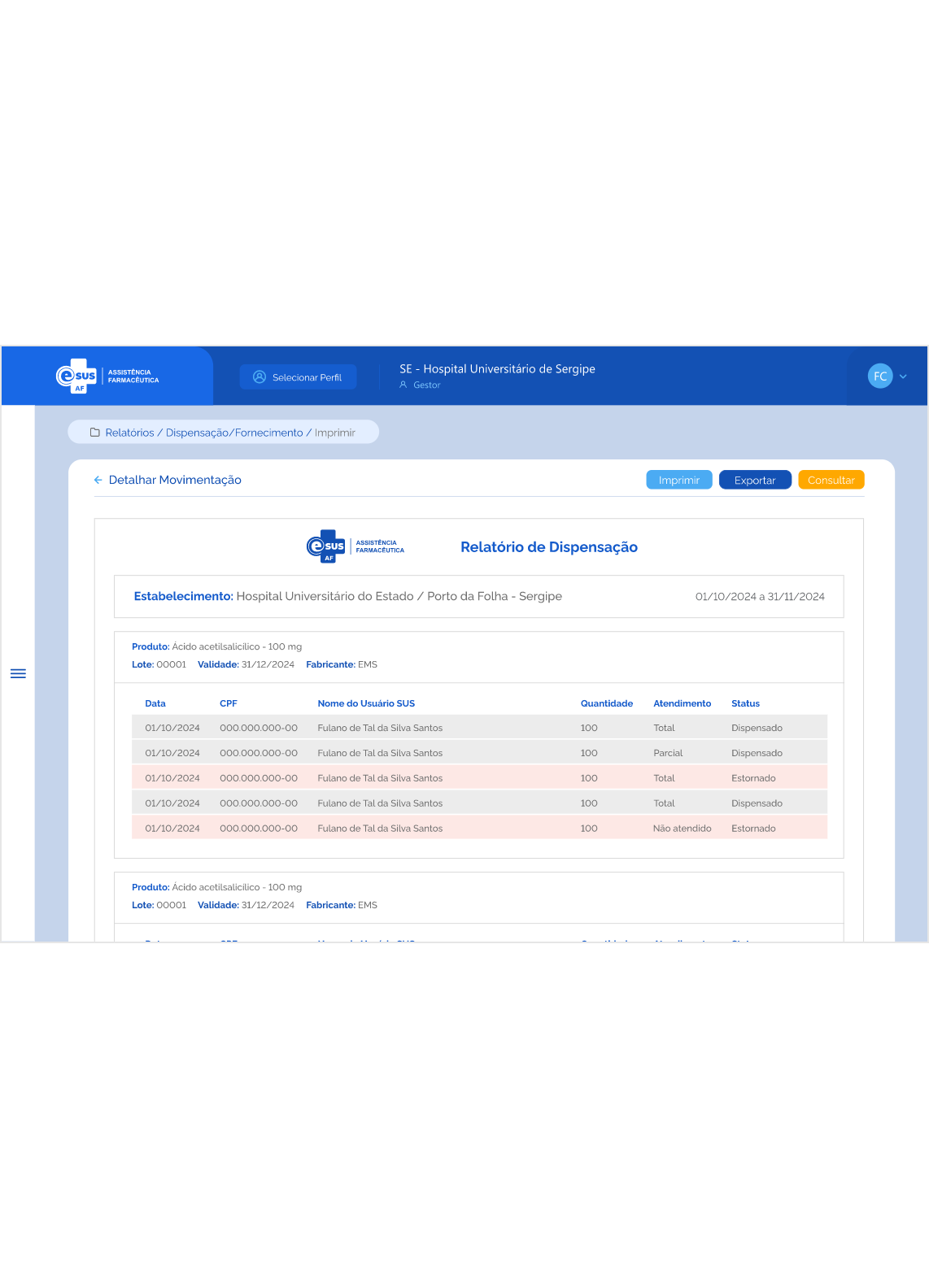Click the orange Consultar button
The image size is (929, 1288).
pyautogui.click(x=831, y=480)
